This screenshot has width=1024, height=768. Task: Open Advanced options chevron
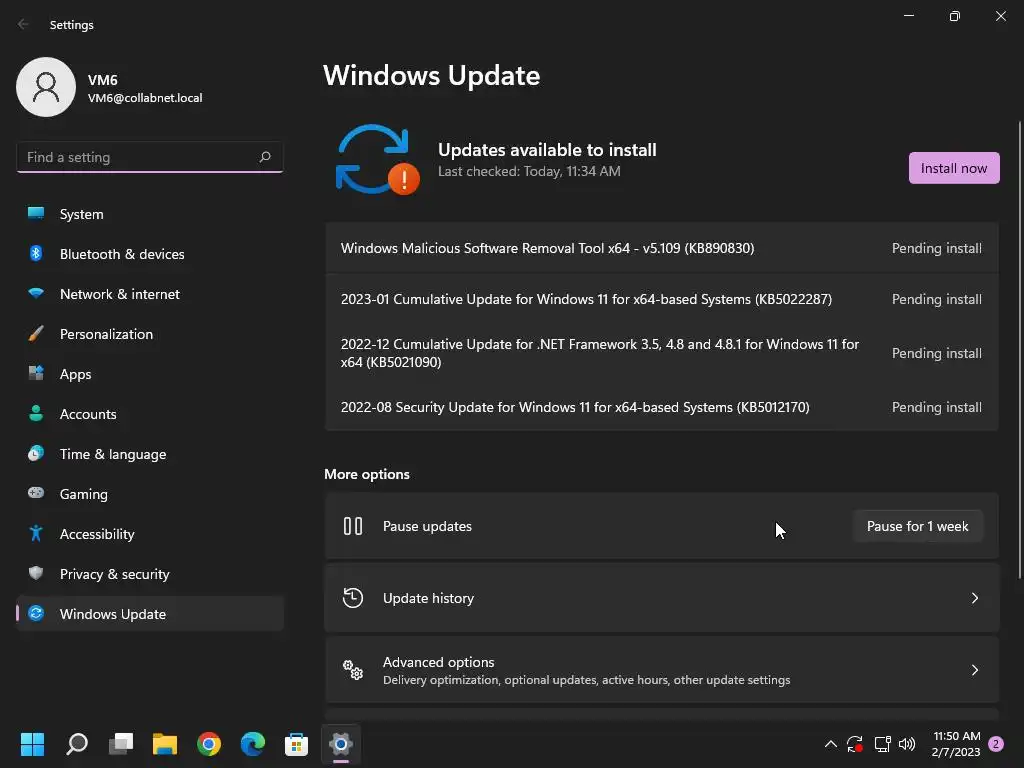click(x=974, y=670)
